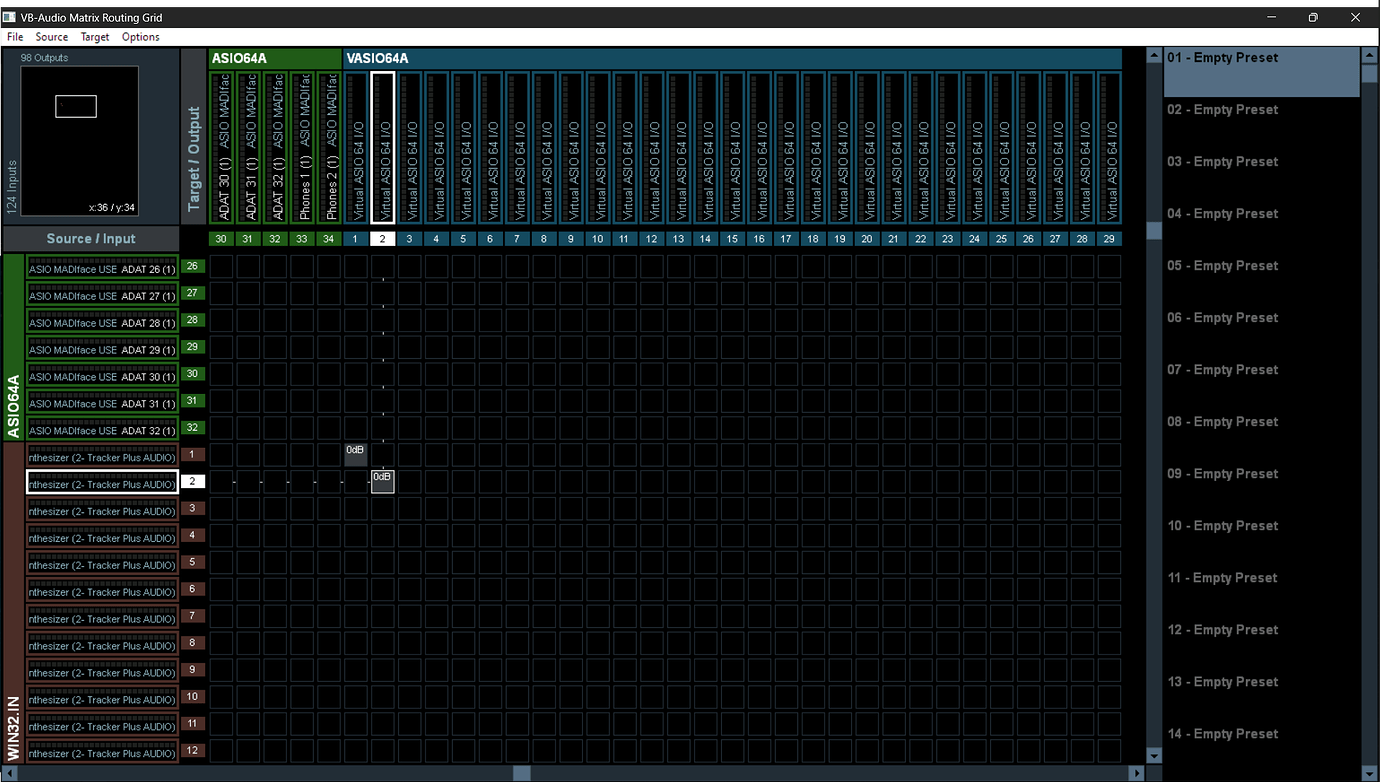Open the File menu
1380x782 pixels.
pos(15,36)
